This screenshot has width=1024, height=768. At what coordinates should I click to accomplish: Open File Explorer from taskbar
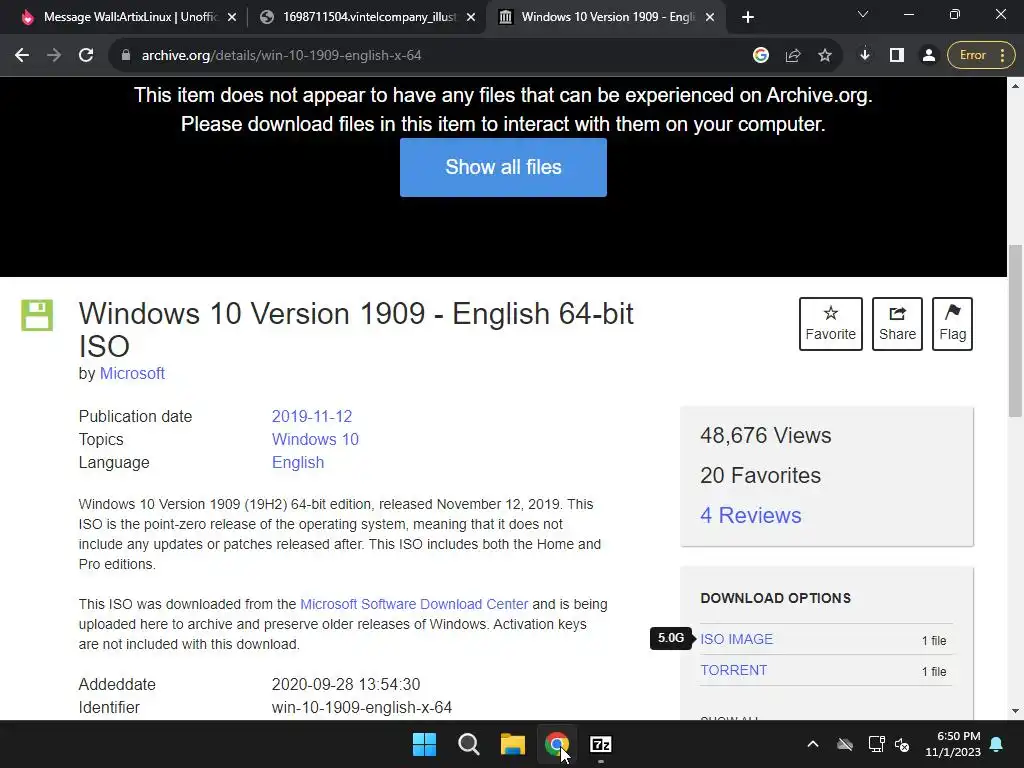point(513,744)
